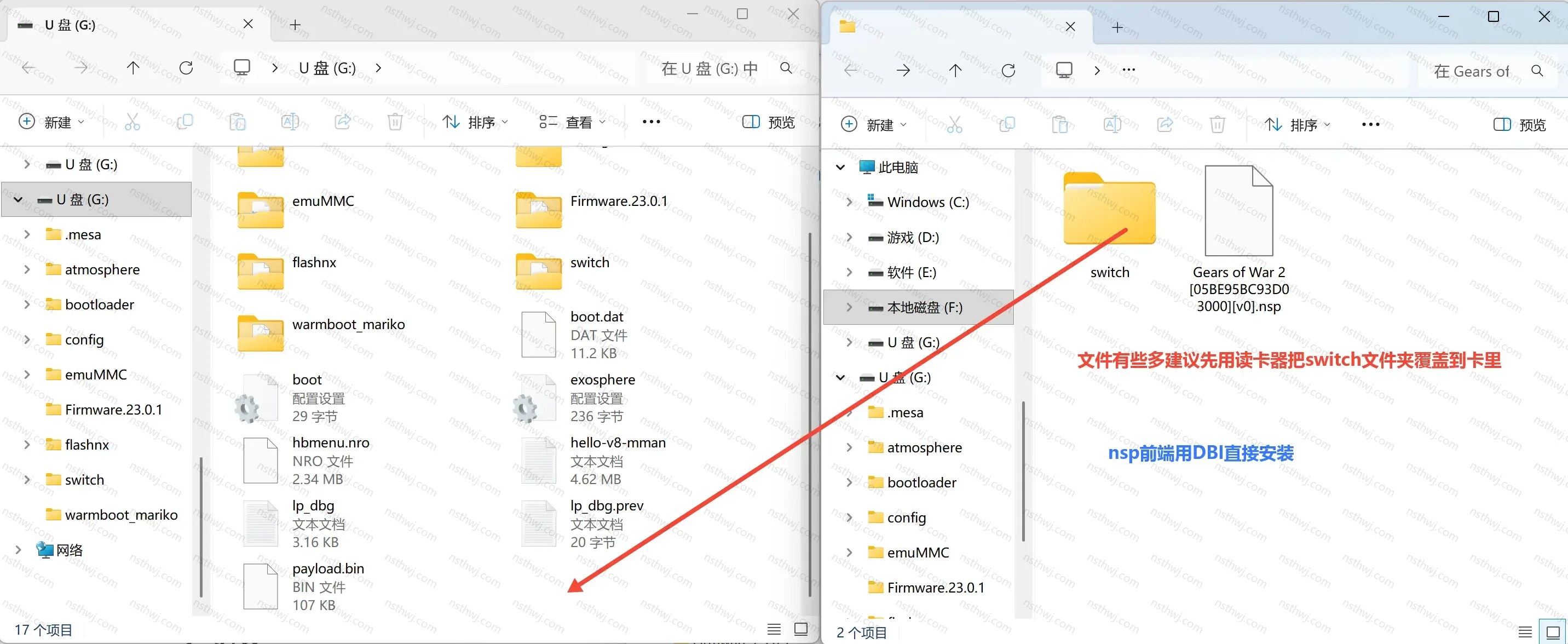Click the rename icon in left window toolbar
The image size is (1568, 644).
click(290, 122)
